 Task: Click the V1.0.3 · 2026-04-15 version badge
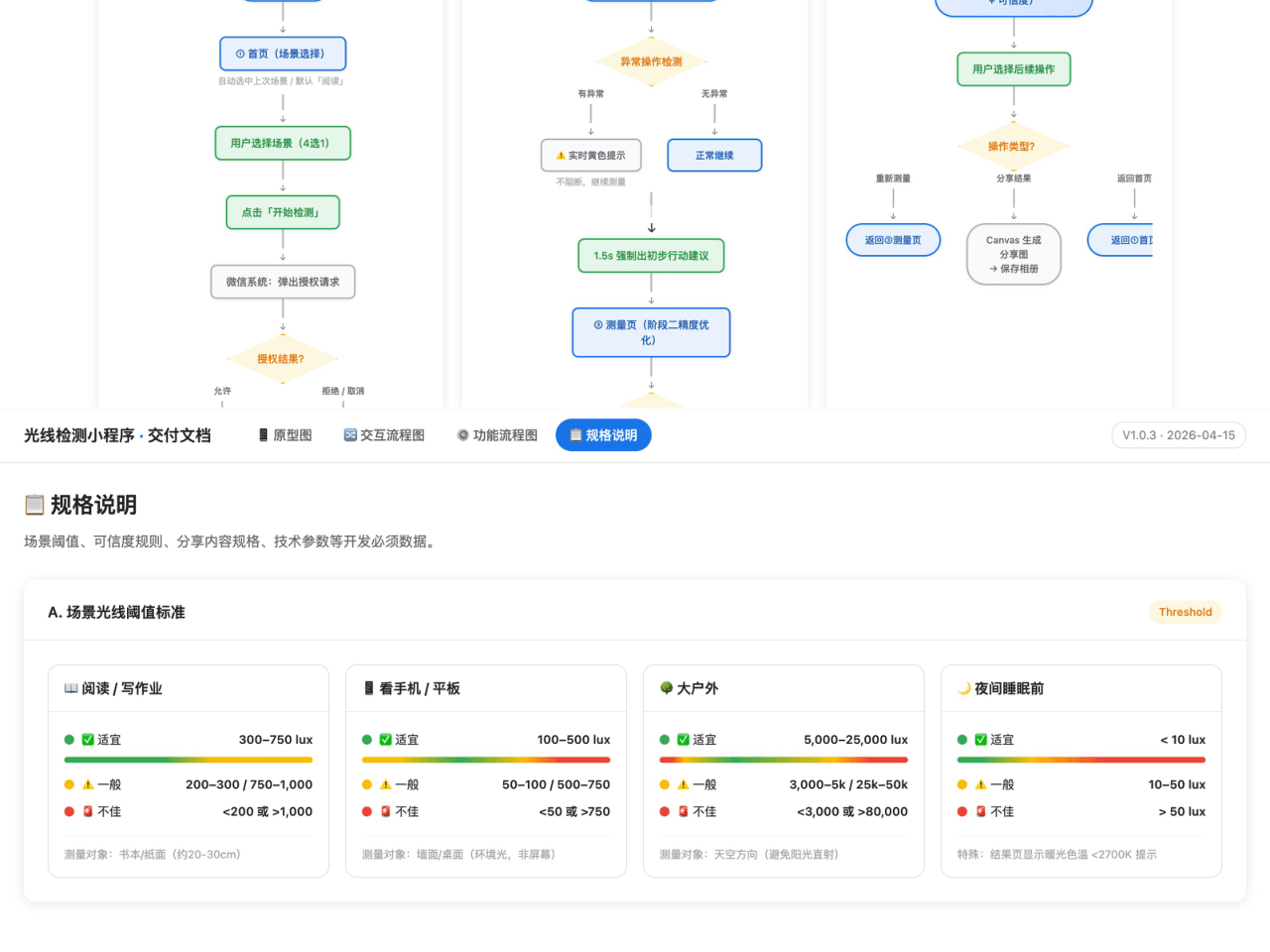[1179, 435]
